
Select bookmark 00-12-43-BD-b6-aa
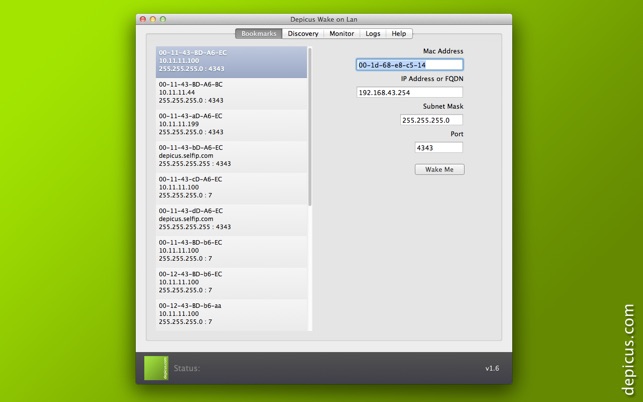pos(231,315)
